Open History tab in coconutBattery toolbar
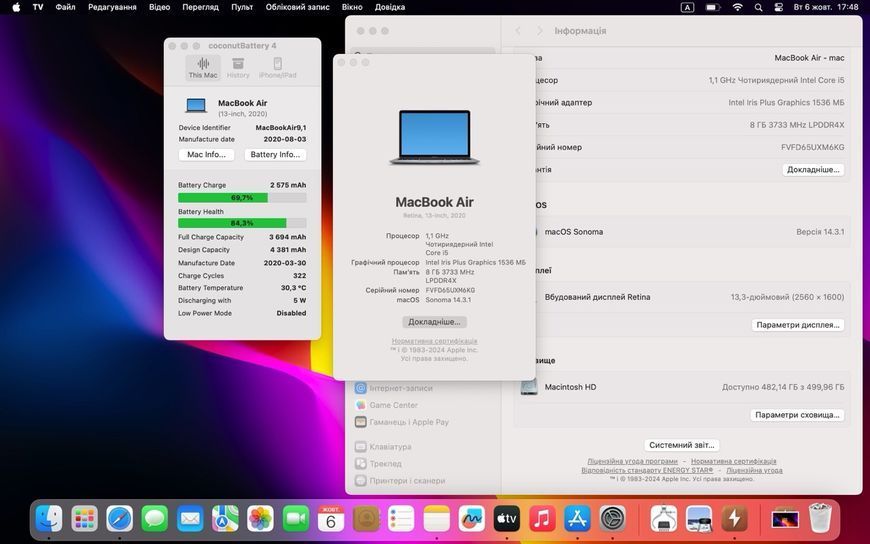Viewport: 870px width, 544px height. point(238,68)
